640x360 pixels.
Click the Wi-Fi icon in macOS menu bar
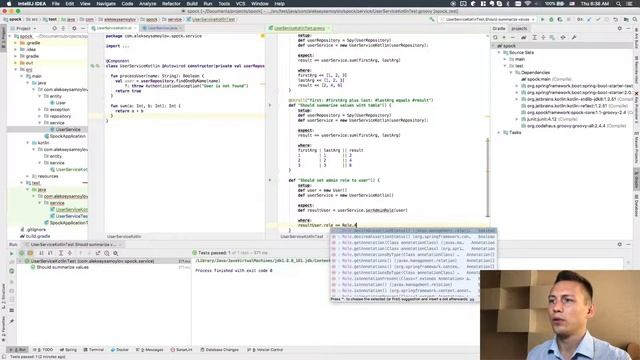click(x=527, y=4)
